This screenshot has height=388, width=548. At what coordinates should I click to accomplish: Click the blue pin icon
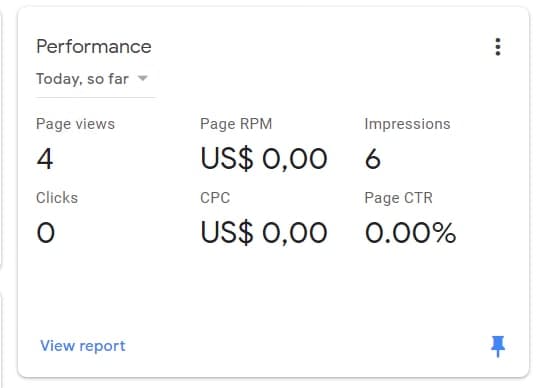(x=498, y=346)
